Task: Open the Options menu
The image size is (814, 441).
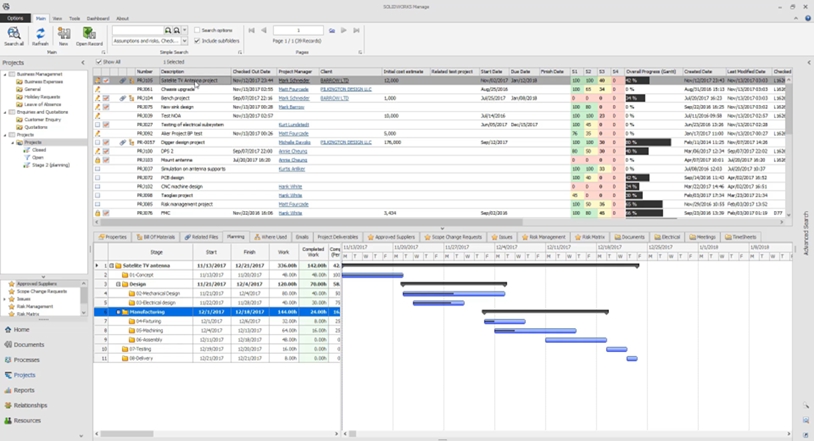Action: point(15,18)
